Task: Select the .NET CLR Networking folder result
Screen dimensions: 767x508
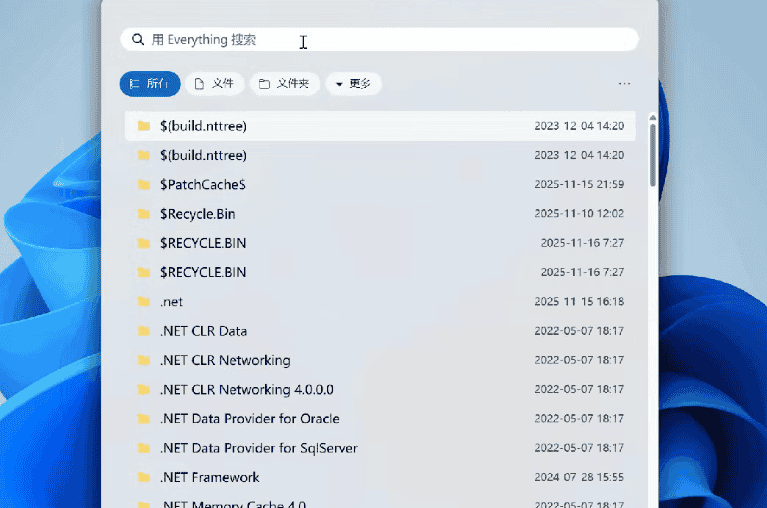Action: pyautogui.click(x=225, y=360)
